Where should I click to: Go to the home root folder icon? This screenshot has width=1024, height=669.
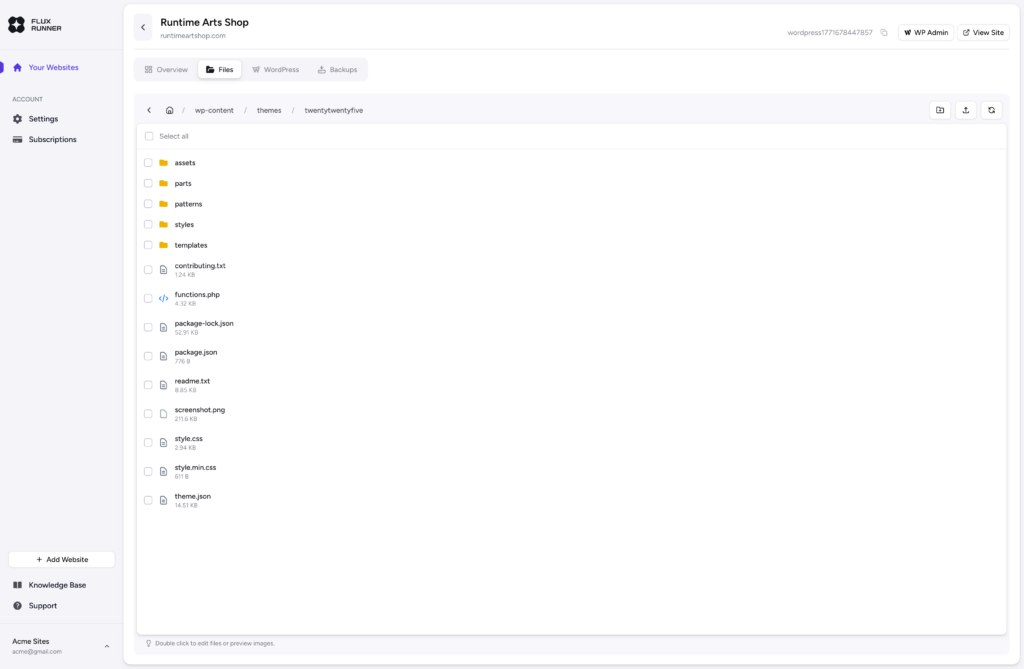pyautogui.click(x=170, y=110)
